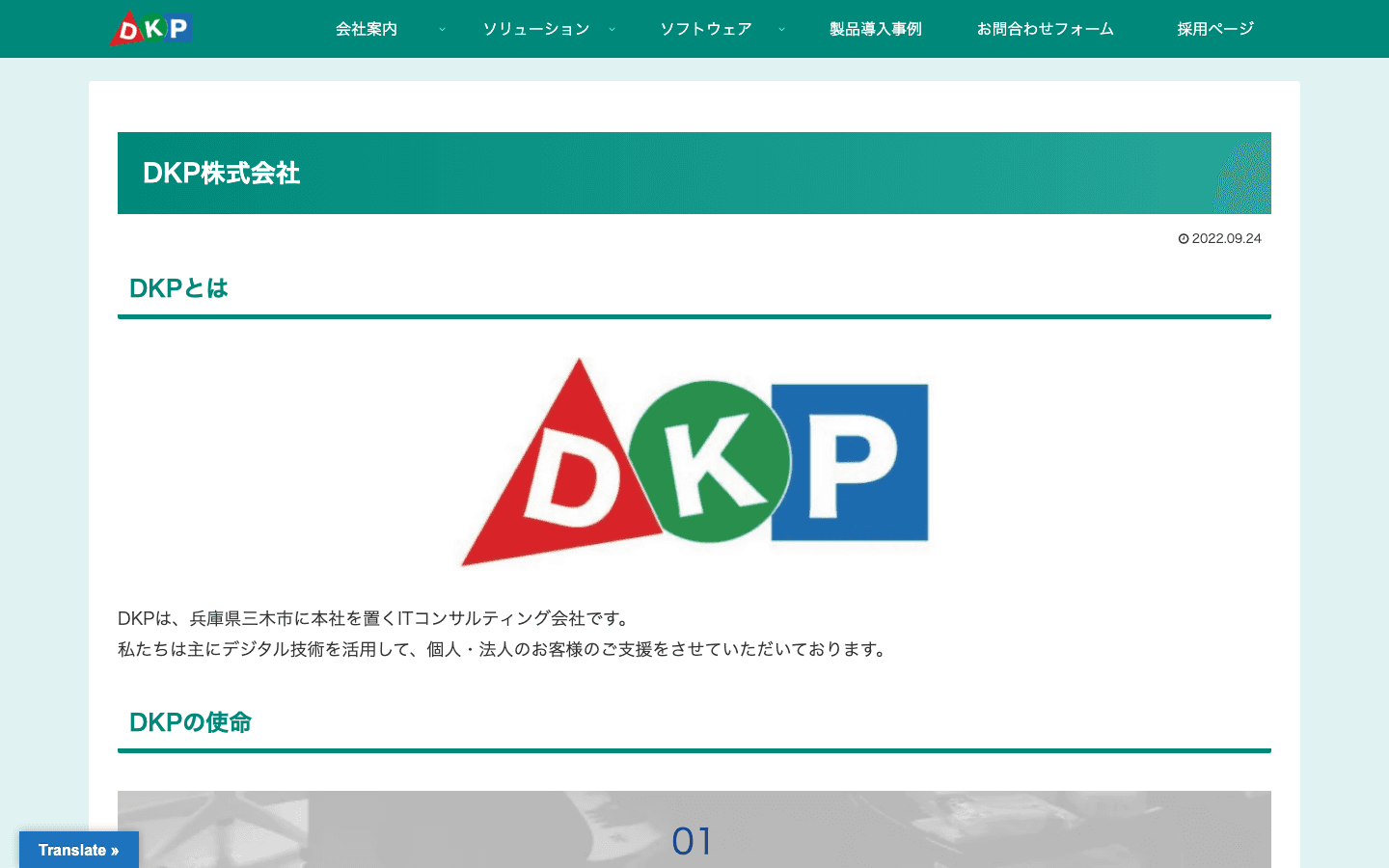Expand the chevron next to 会社案内
The height and width of the screenshot is (868, 1389).
[x=442, y=29]
